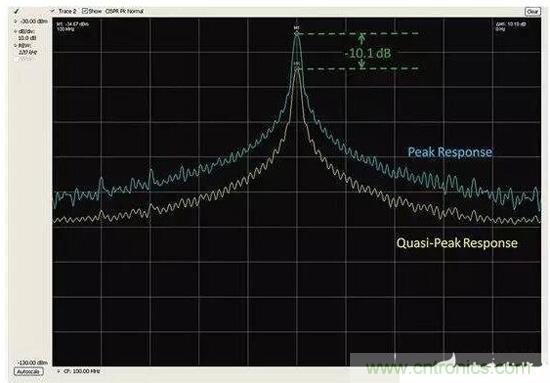
Task: Expand the dB/div setting arrow
Action: [15, 32]
